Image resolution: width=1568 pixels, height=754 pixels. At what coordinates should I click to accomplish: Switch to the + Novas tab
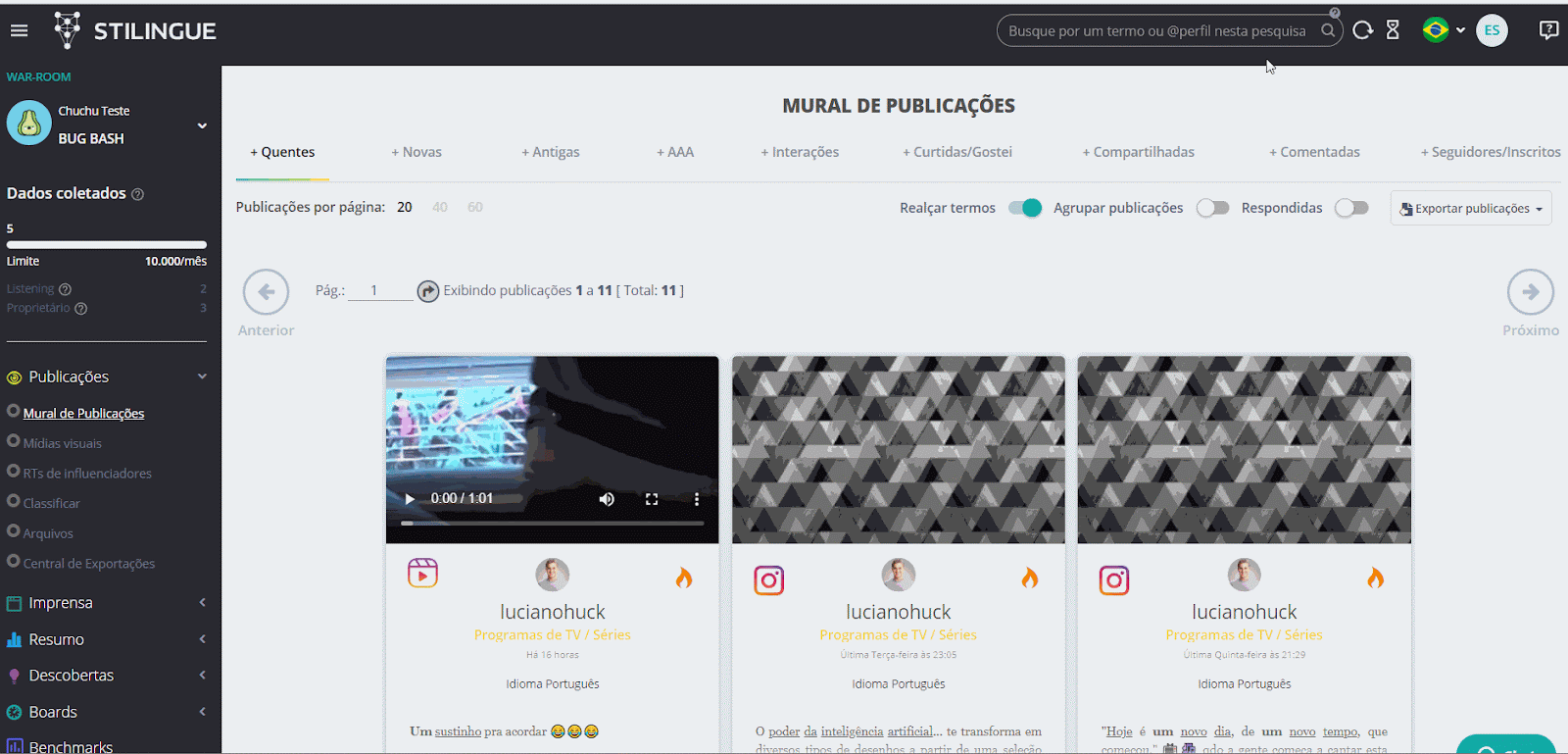416,152
